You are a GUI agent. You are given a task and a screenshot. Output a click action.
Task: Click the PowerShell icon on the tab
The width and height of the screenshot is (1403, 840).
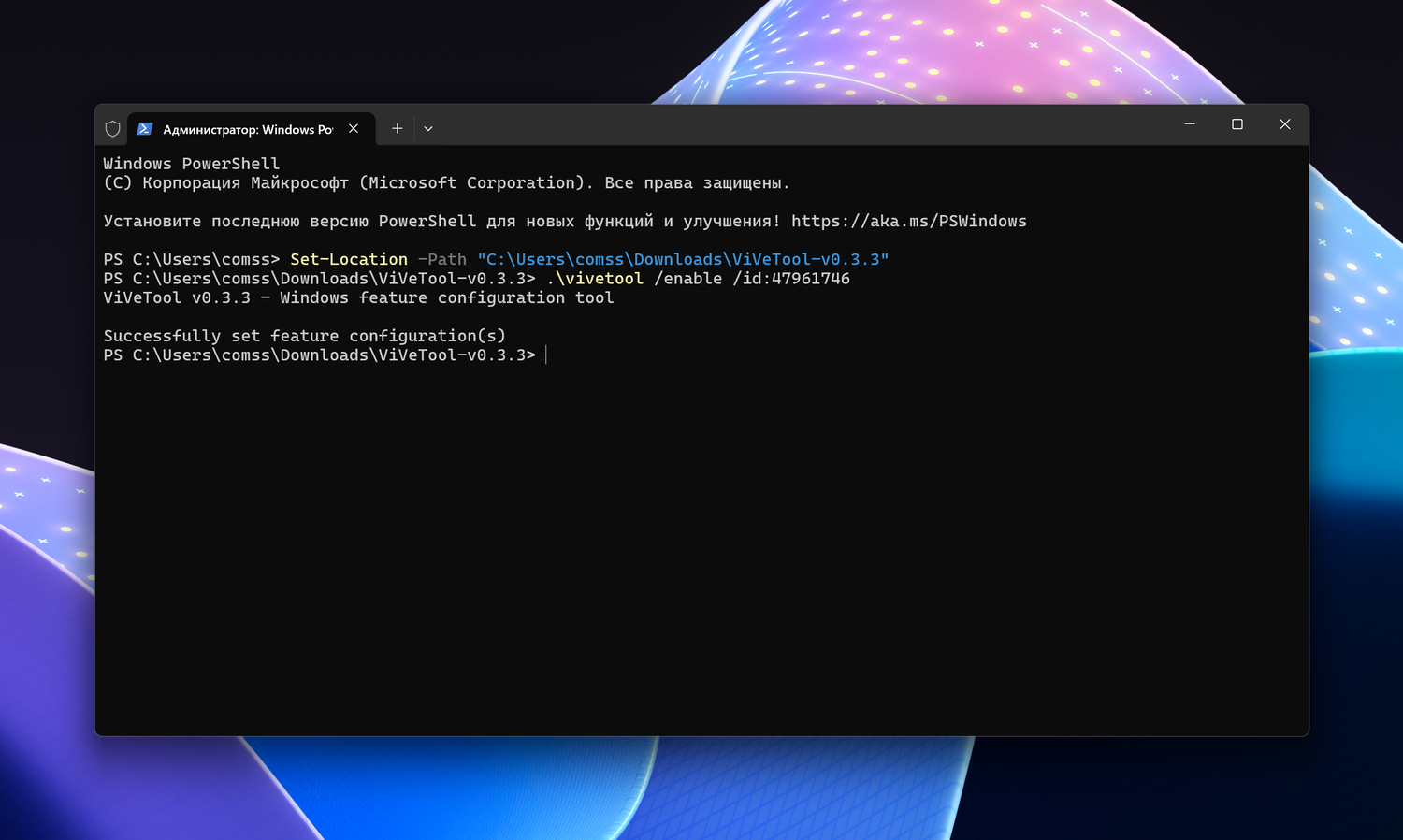(145, 129)
